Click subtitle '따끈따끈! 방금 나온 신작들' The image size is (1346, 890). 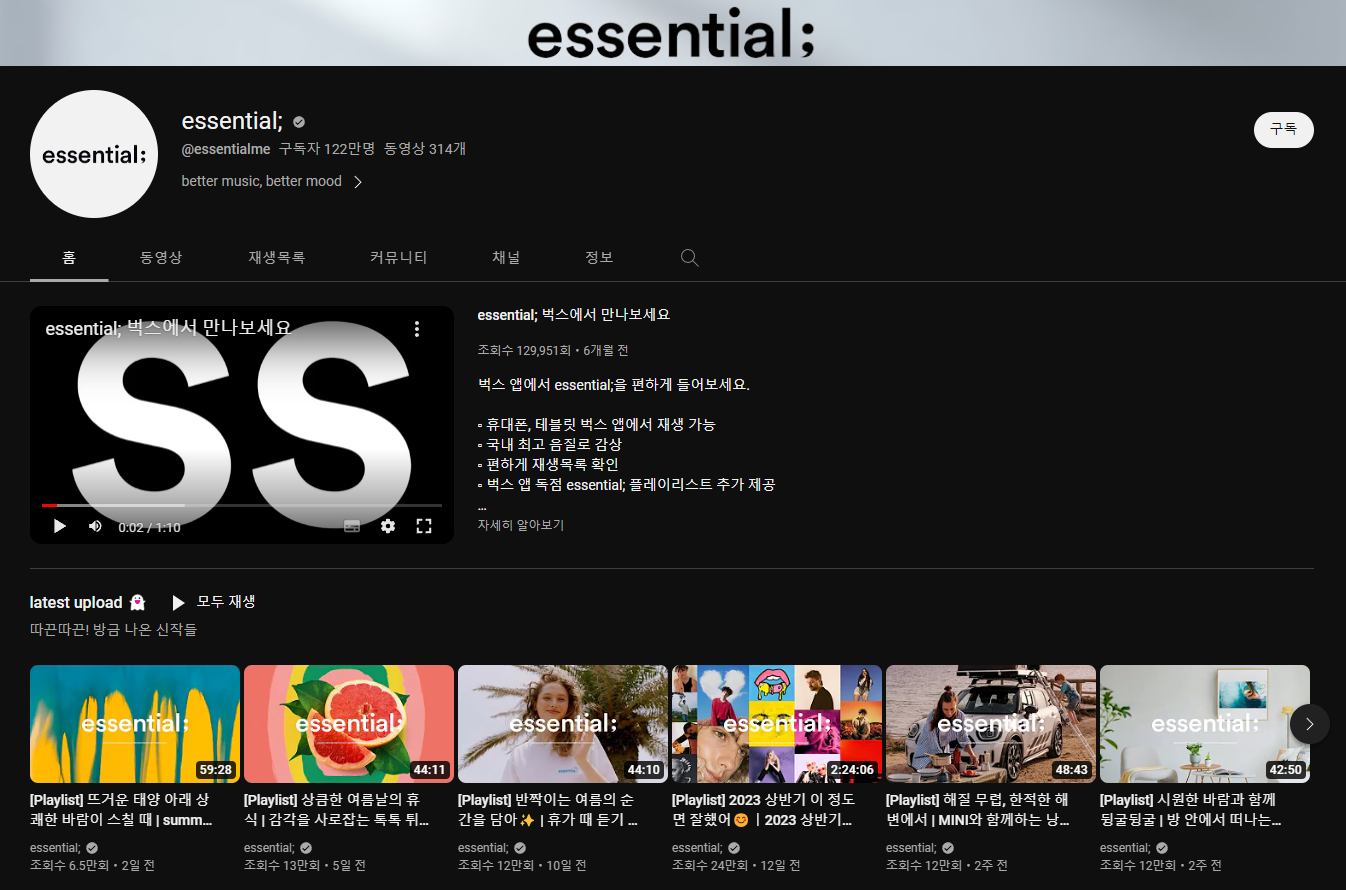[114, 630]
